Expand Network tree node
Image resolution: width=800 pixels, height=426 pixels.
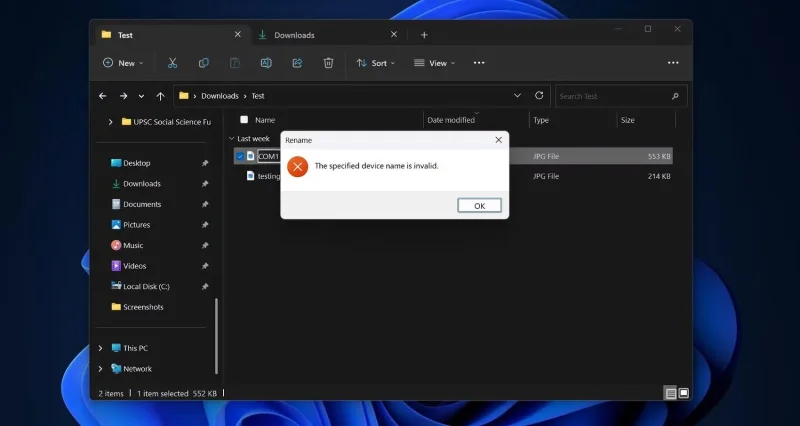pos(101,368)
